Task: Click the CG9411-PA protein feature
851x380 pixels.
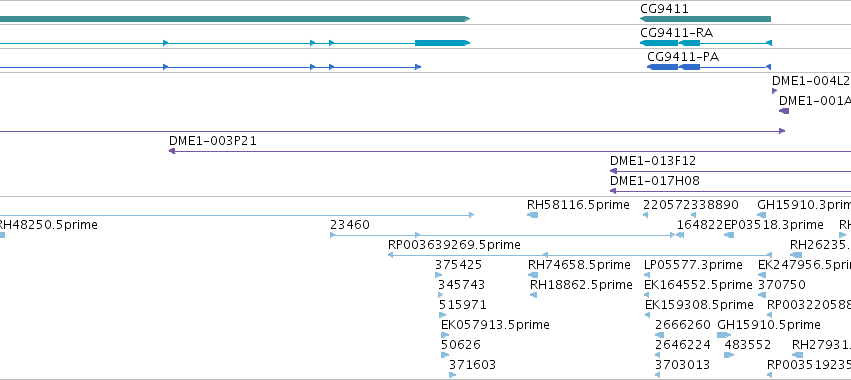Action: click(709, 67)
